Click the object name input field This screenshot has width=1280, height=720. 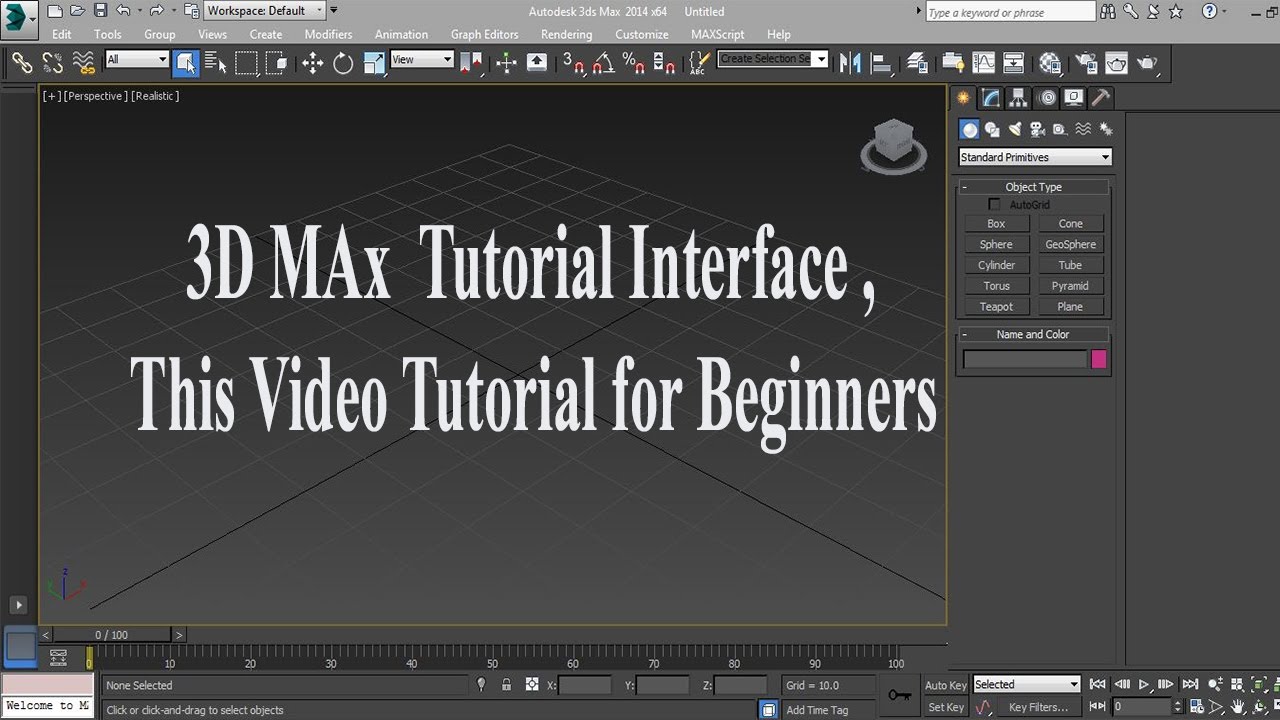pos(1025,359)
